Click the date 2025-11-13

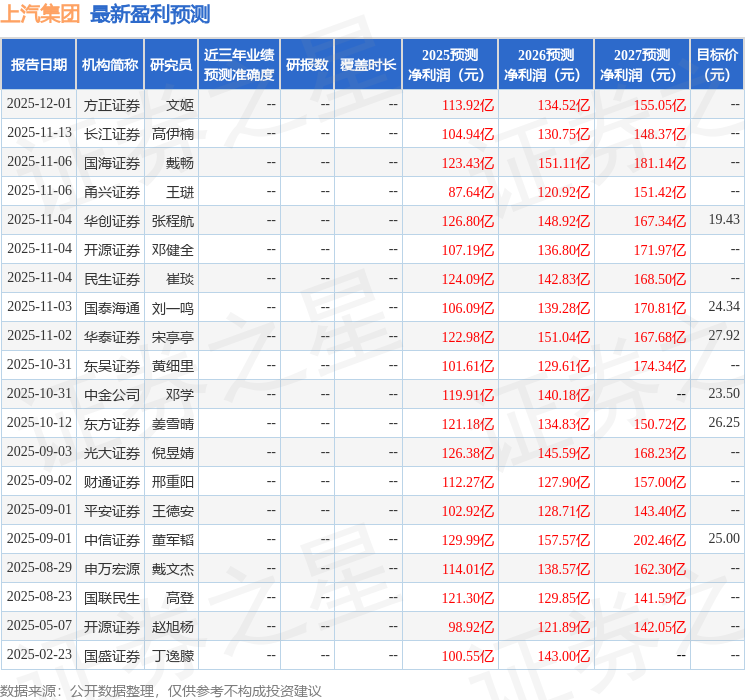tap(39, 132)
